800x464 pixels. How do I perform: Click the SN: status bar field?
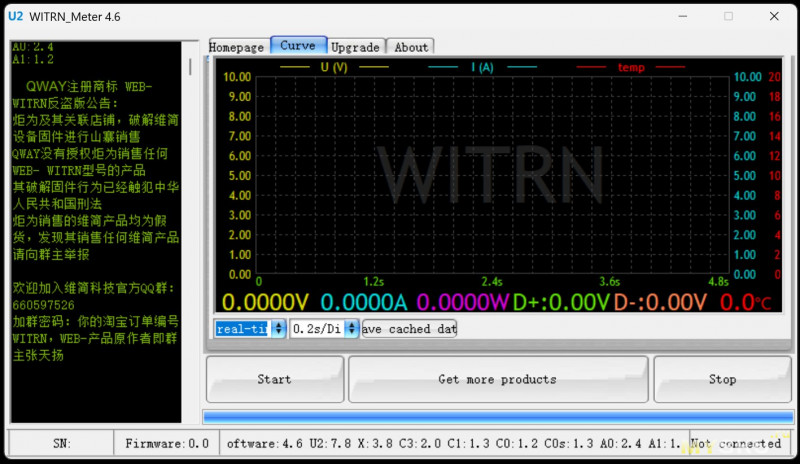click(x=62, y=443)
